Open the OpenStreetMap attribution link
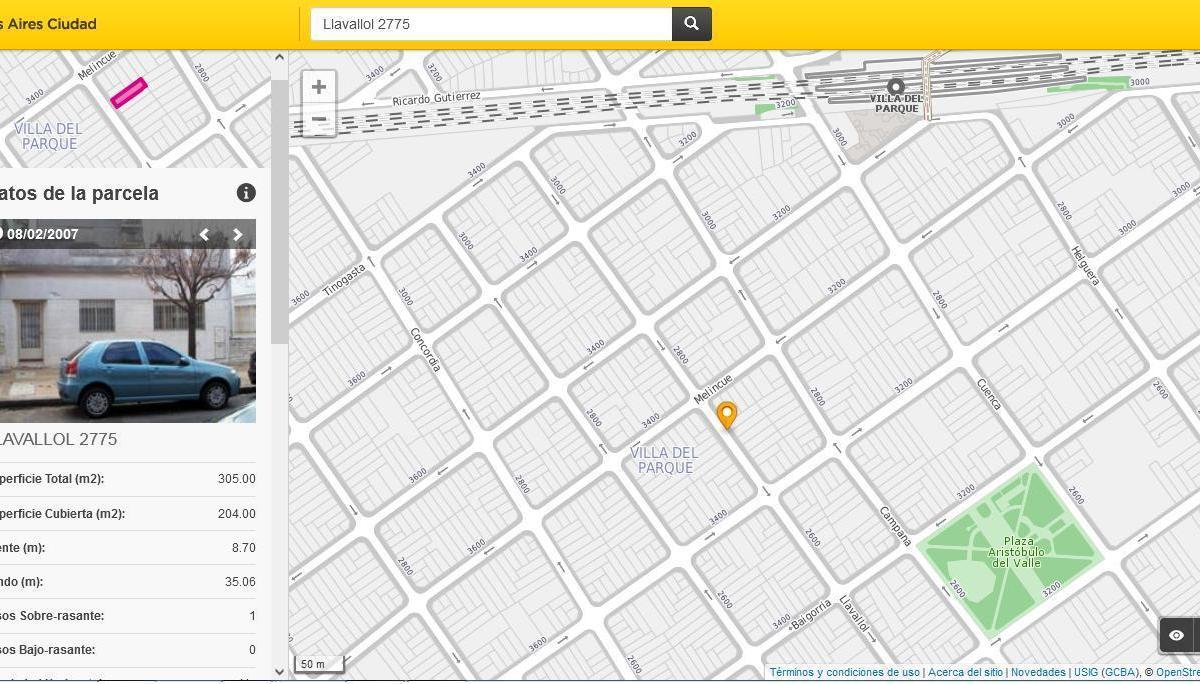 pyautogui.click(x=1178, y=673)
